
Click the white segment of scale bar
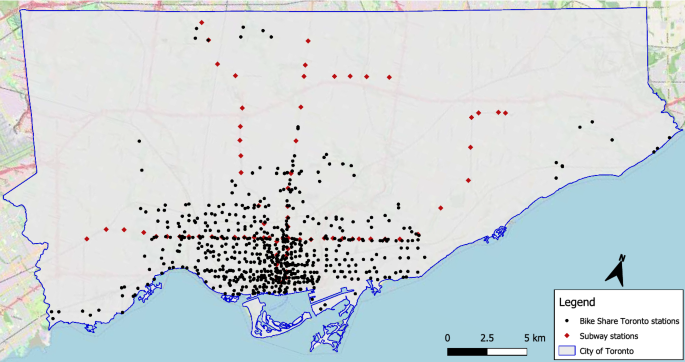pyautogui.click(x=507, y=352)
